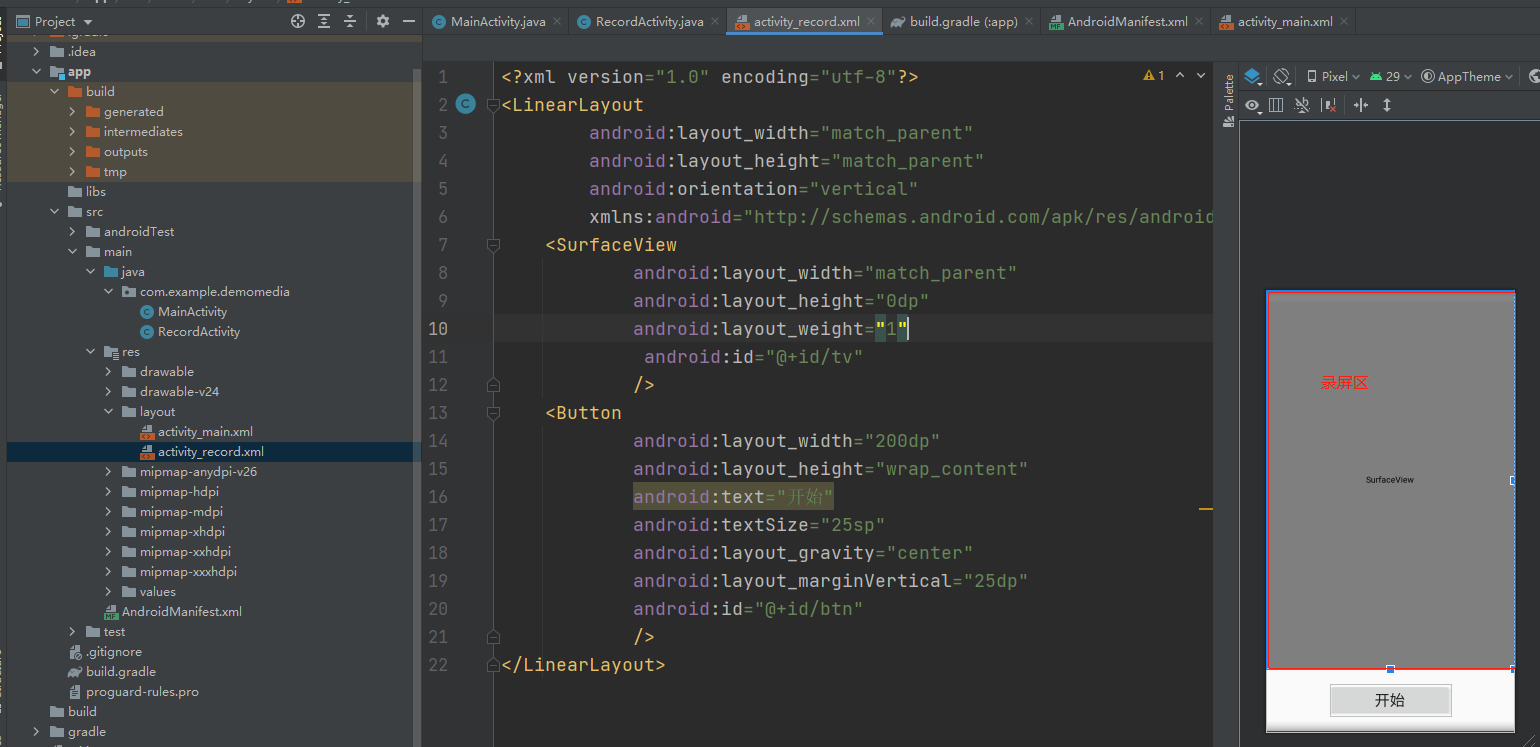1540x747 pixels.
Task: Click android:text="开始" code on line 16
Action: pos(733,497)
